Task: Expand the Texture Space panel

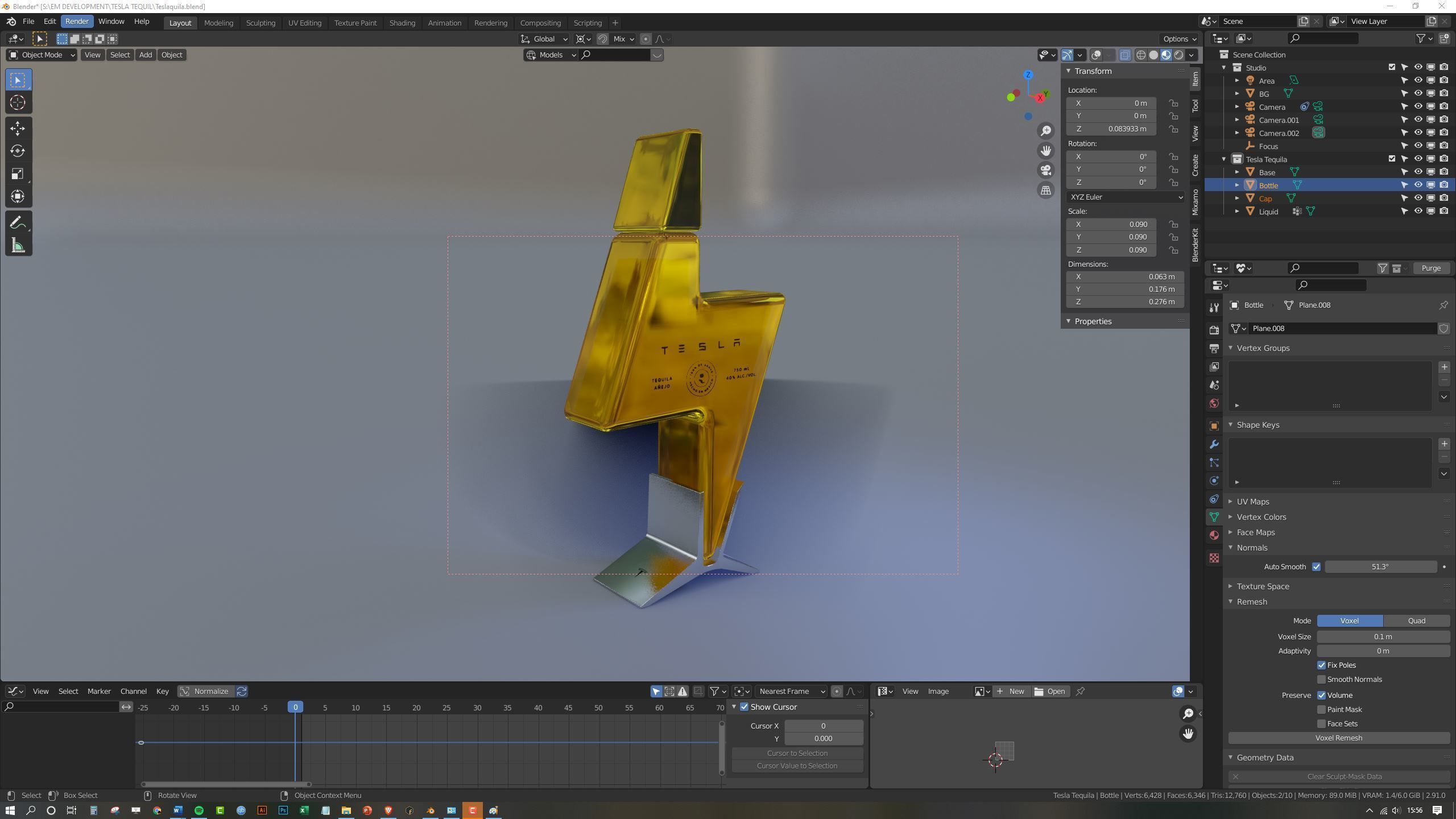Action: 1263,586
